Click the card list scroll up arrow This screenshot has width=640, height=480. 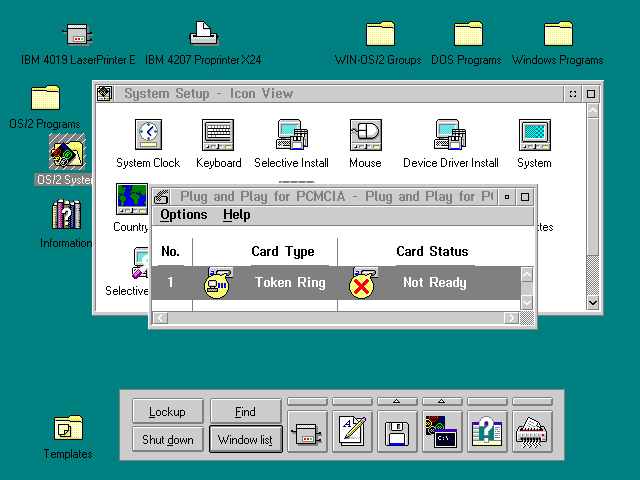click(527, 275)
